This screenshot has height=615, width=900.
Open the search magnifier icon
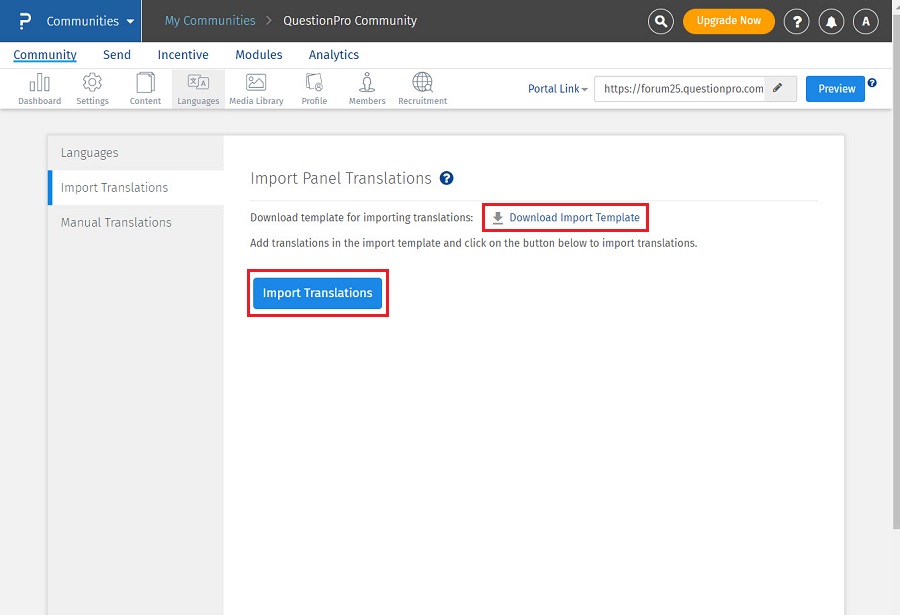(661, 22)
